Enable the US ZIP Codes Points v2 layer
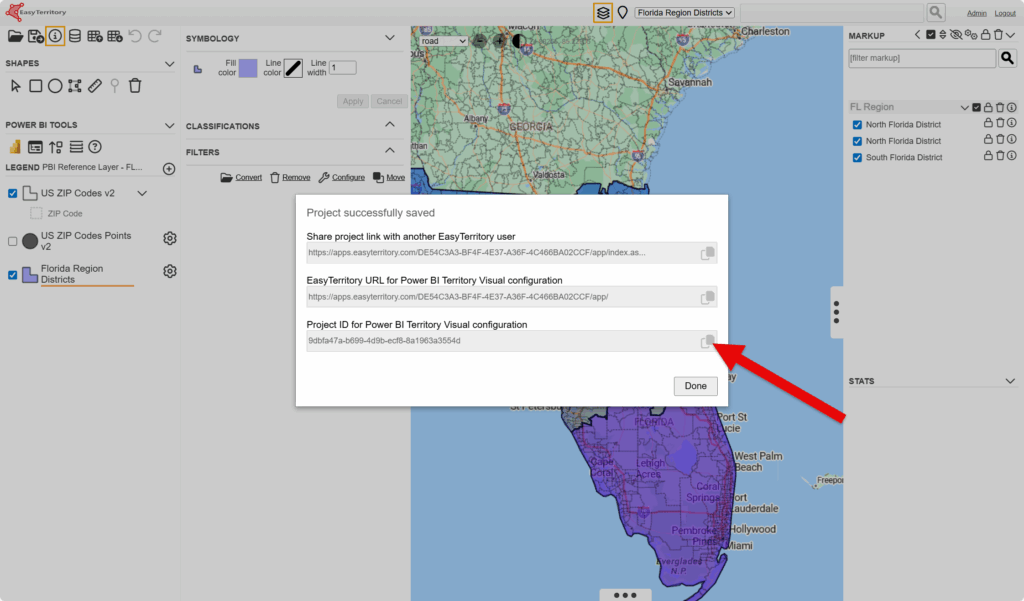The image size is (1024, 601). (x=13, y=241)
